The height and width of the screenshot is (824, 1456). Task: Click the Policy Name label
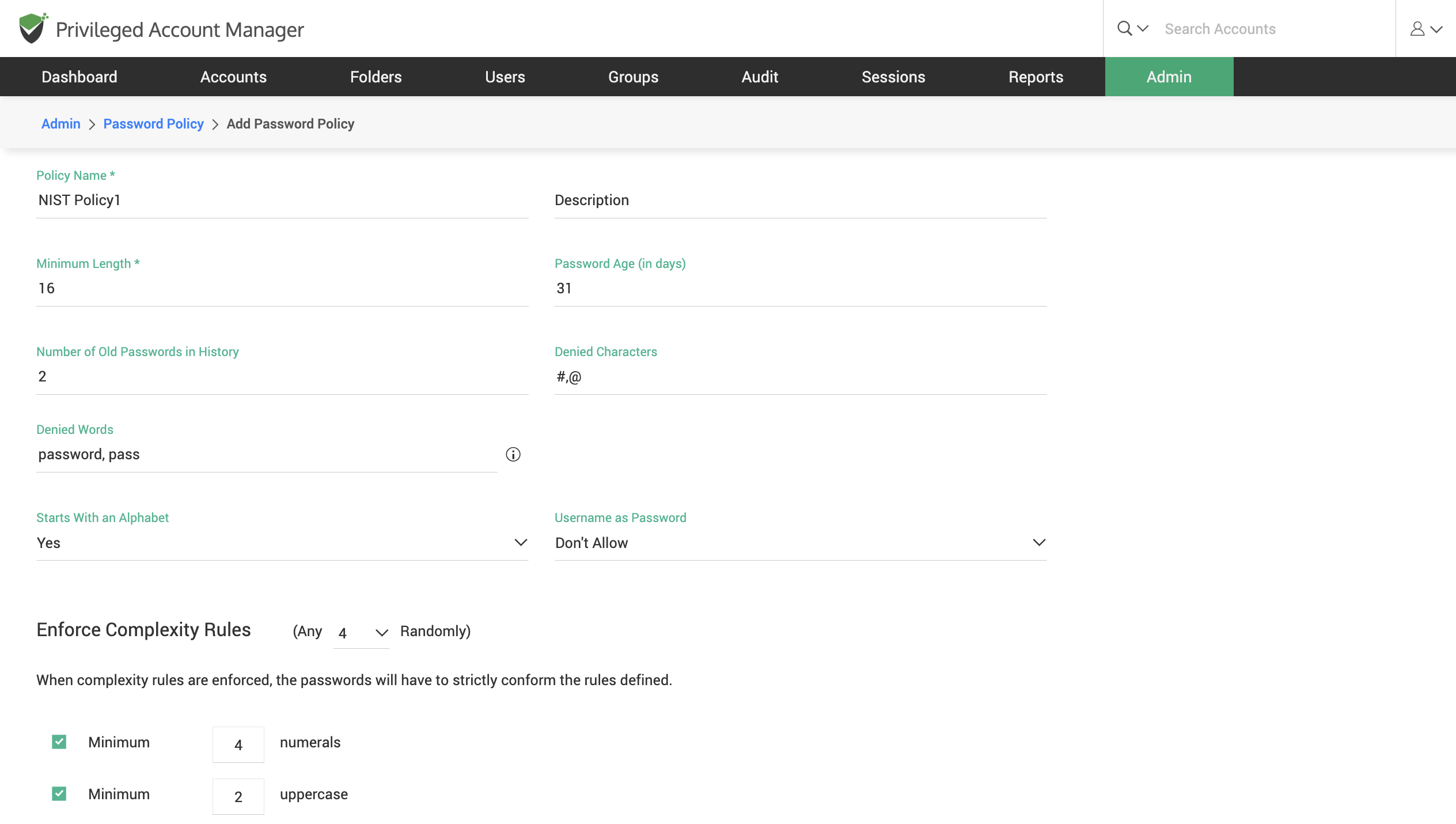[x=75, y=175]
